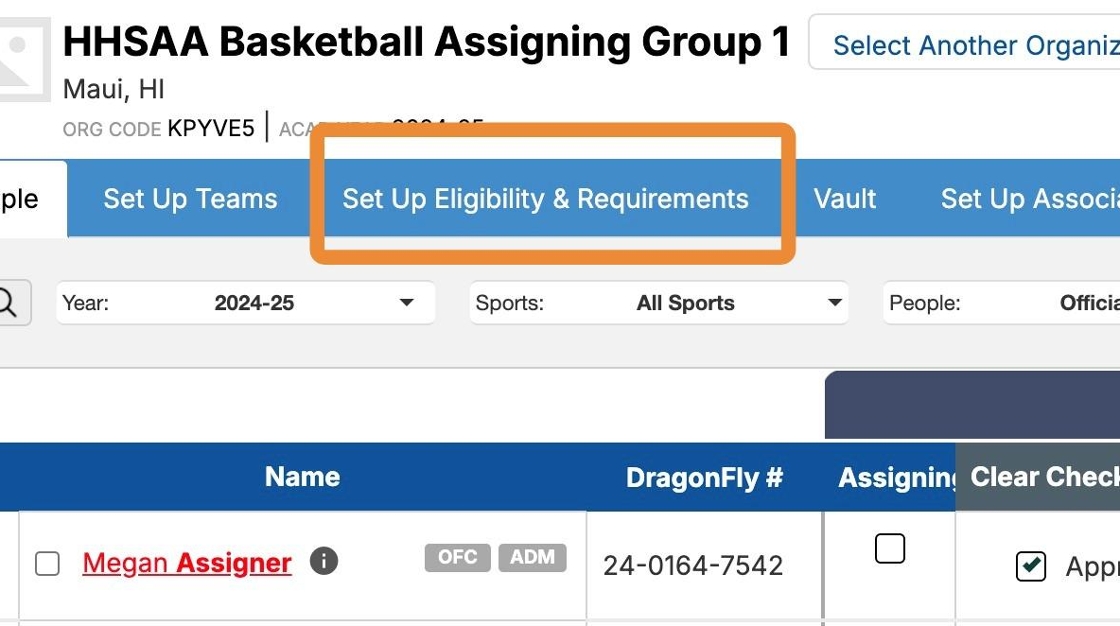Expand the Sports All Sports dropdown
This screenshot has width=1120, height=626.
[658, 303]
